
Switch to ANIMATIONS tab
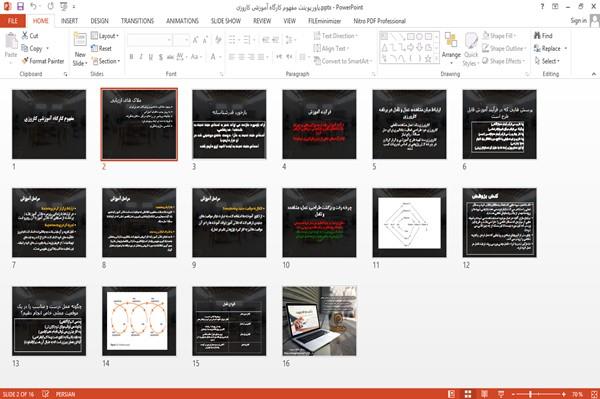[182, 21]
